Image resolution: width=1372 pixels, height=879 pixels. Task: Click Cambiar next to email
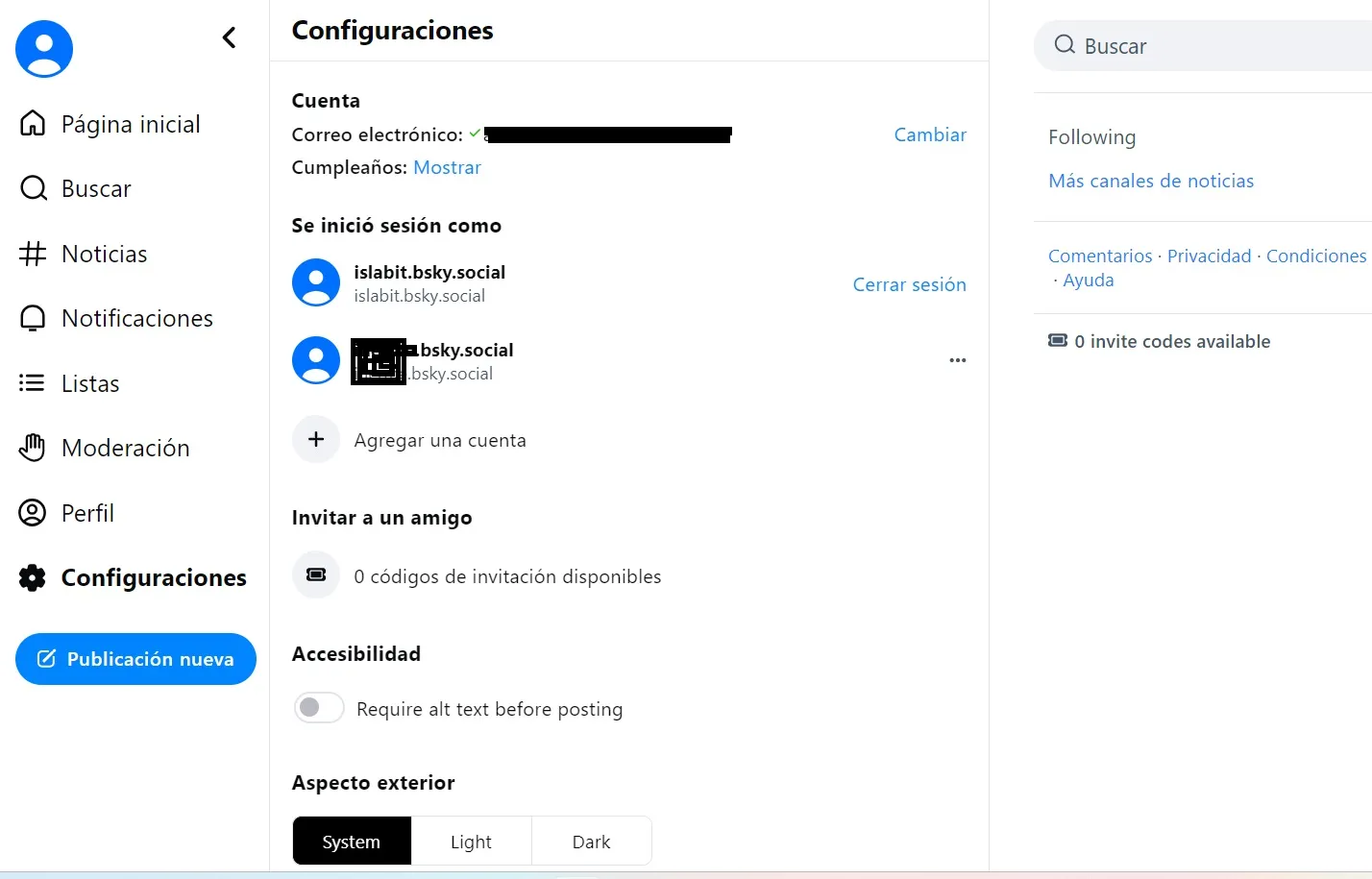[x=930, y=134]
